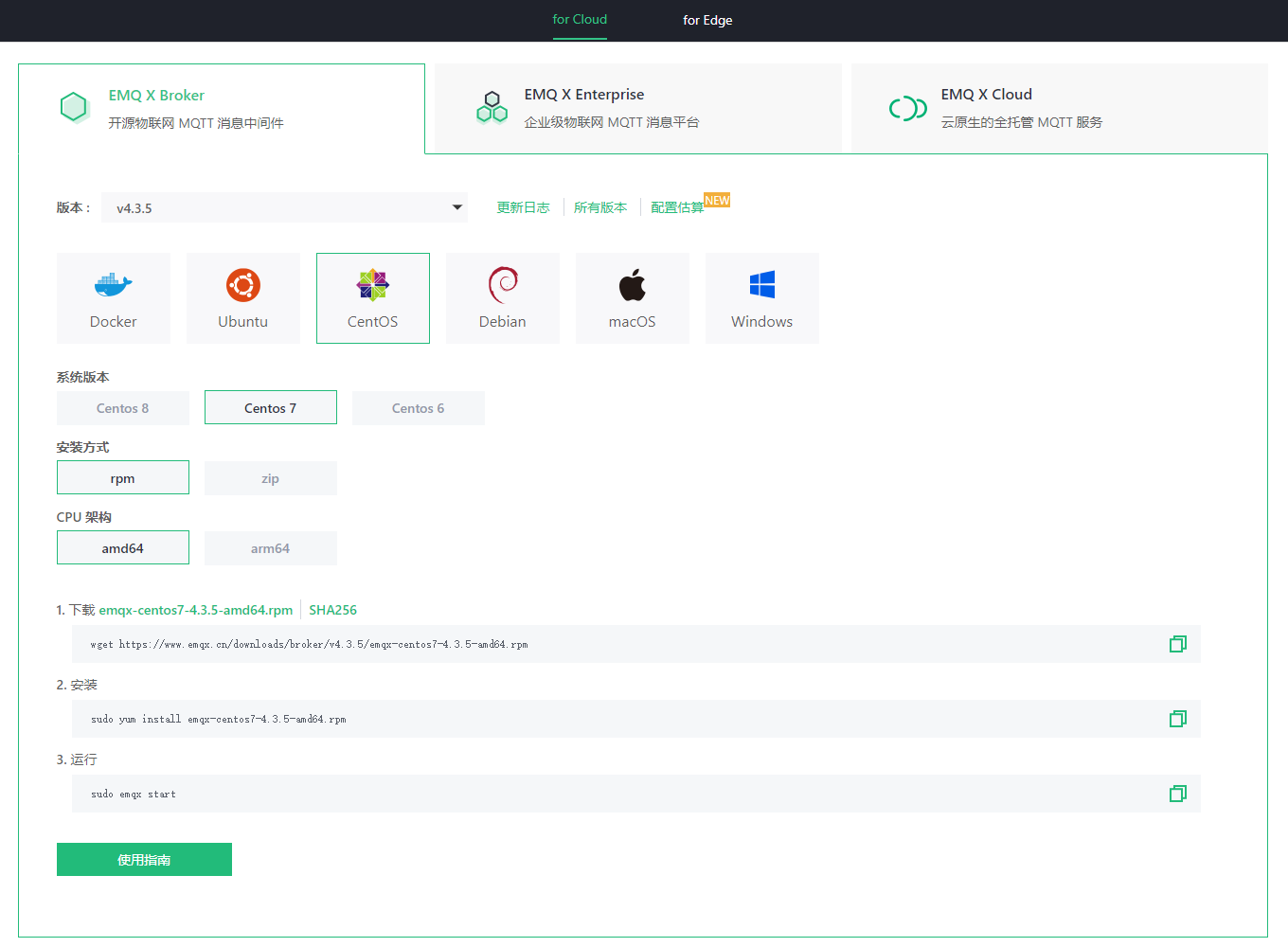1288x947 pixels.
Task: Choose the Ubuntu logo icon
Action: point(243,285)
